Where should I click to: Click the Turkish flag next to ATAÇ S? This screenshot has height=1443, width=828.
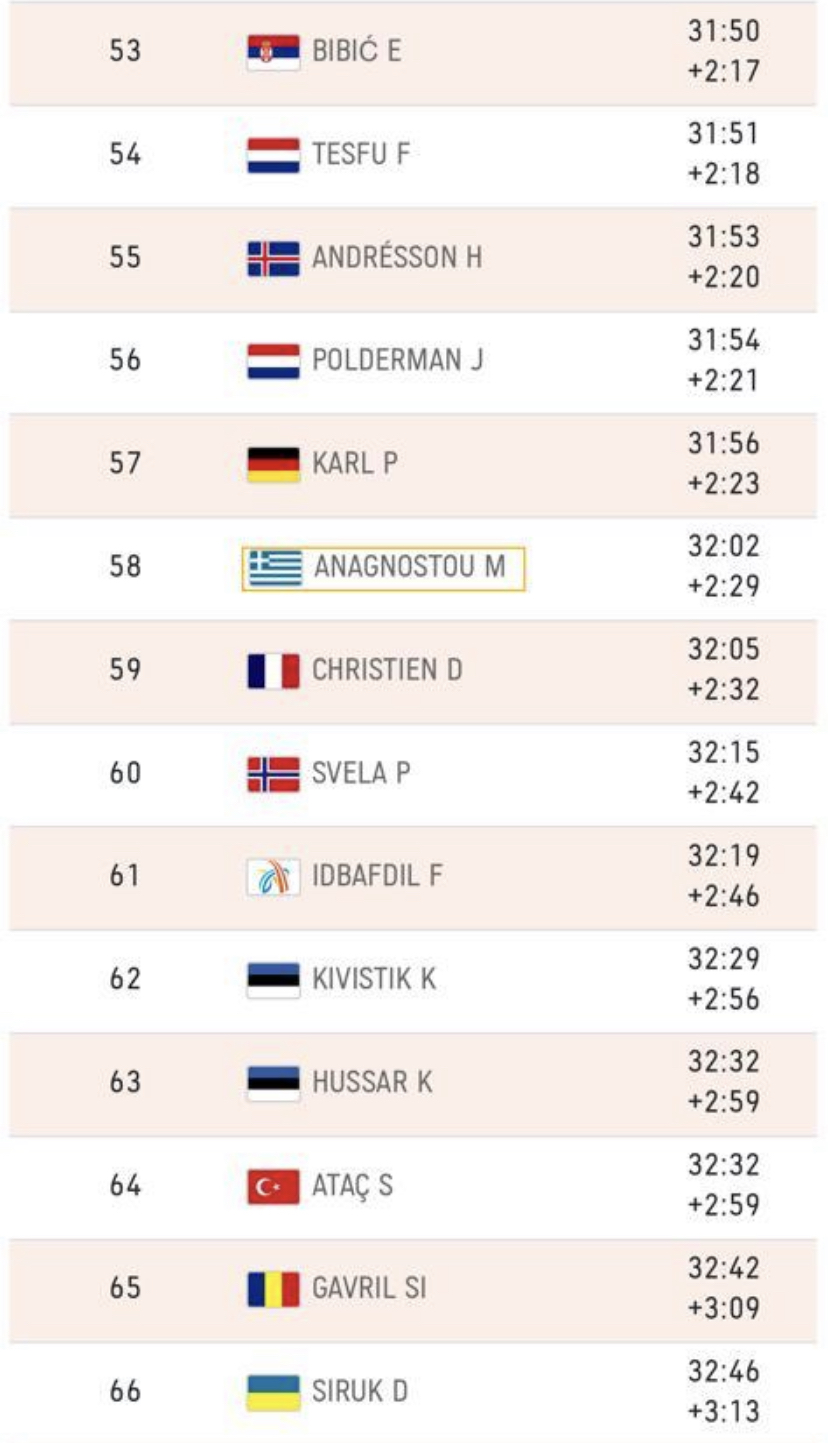tap(273, 1186)
